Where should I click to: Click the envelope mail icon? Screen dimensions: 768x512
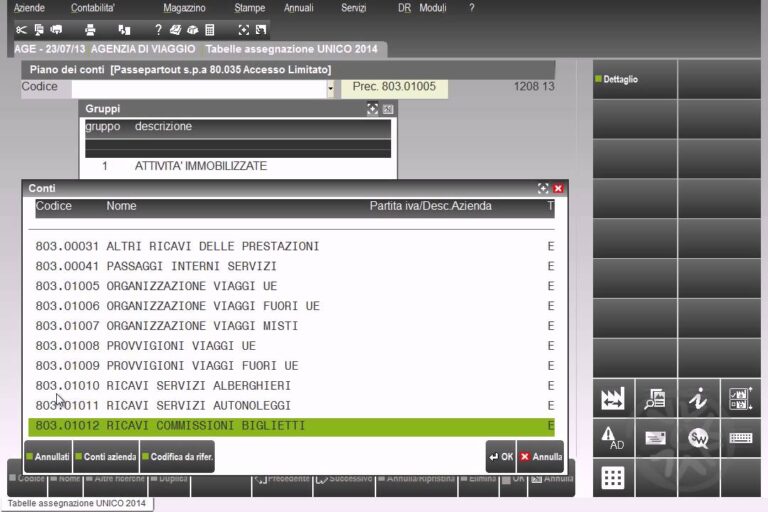[x=655, y=438]
